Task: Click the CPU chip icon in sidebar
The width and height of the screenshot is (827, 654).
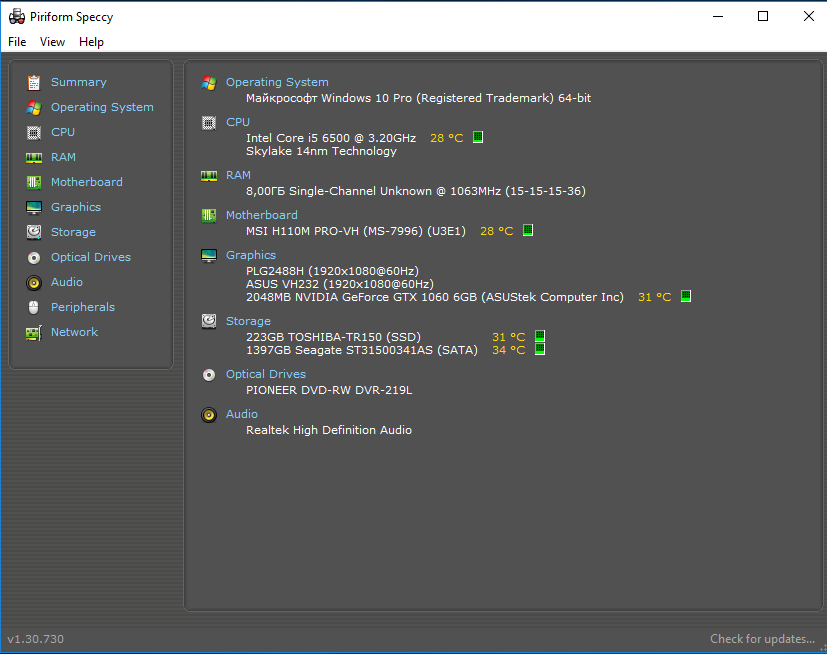Action: (x=34, y=132)
